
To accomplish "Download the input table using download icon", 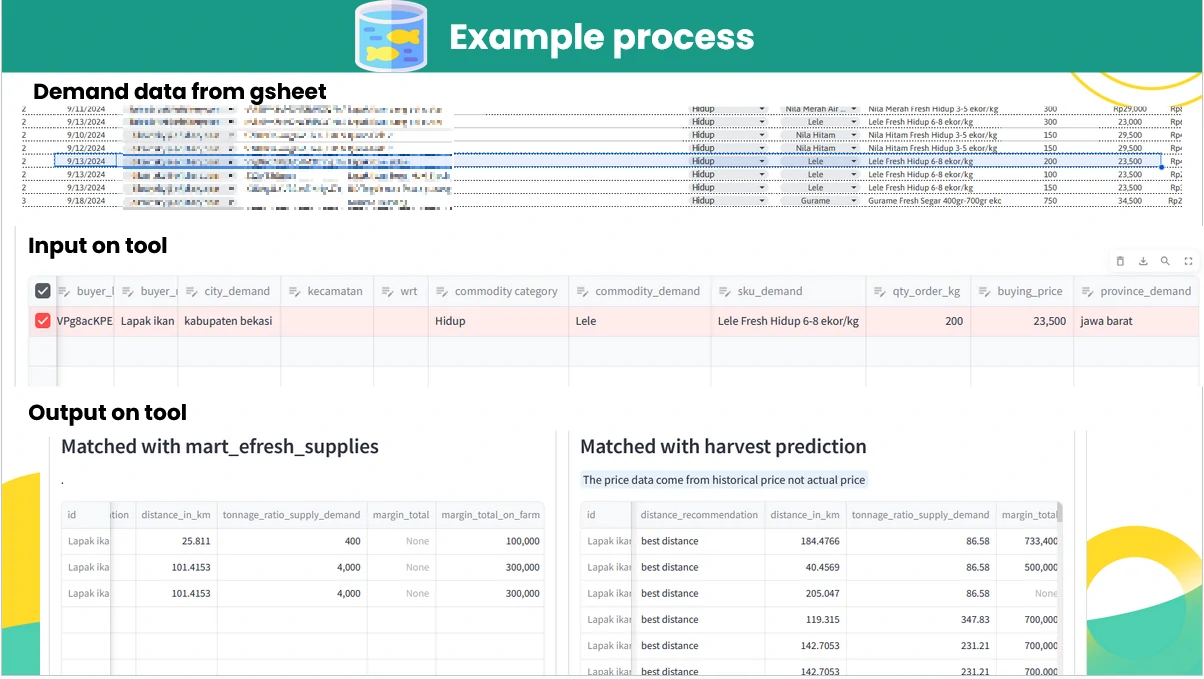I will pos(1143,261).
